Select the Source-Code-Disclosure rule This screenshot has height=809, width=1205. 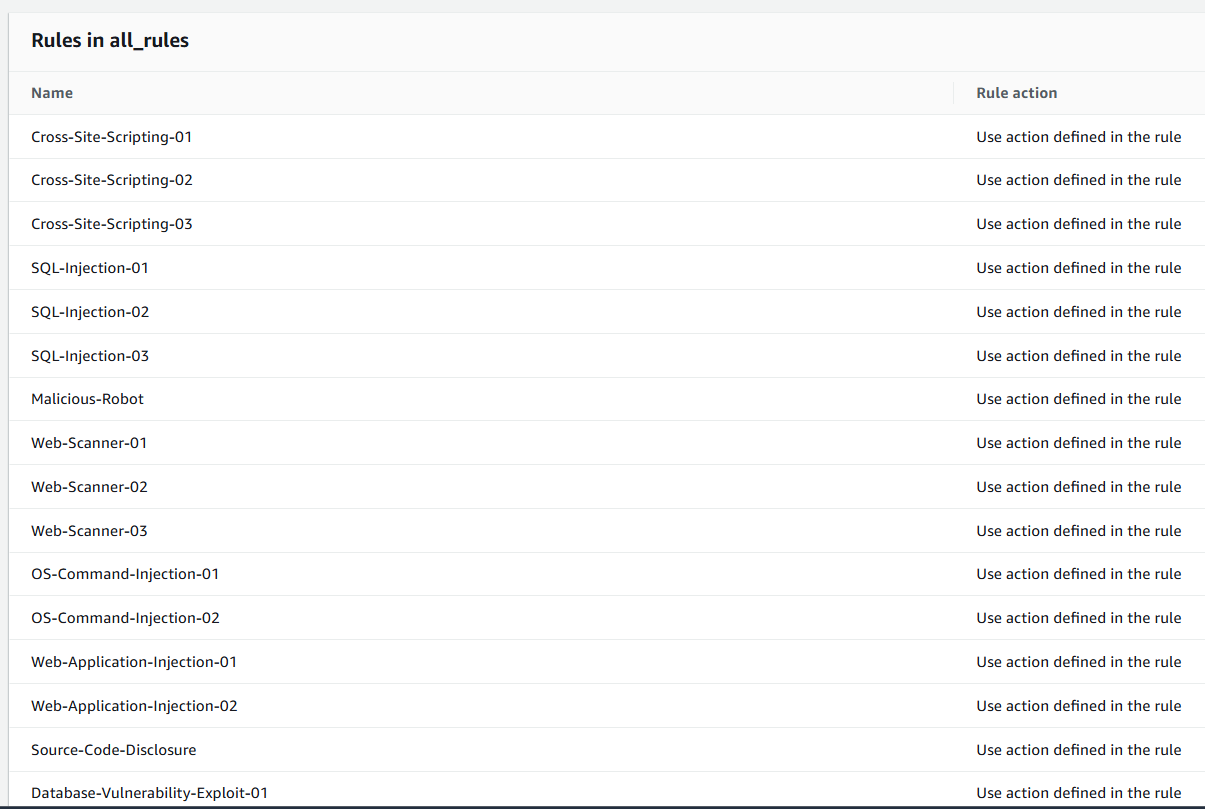113,750
